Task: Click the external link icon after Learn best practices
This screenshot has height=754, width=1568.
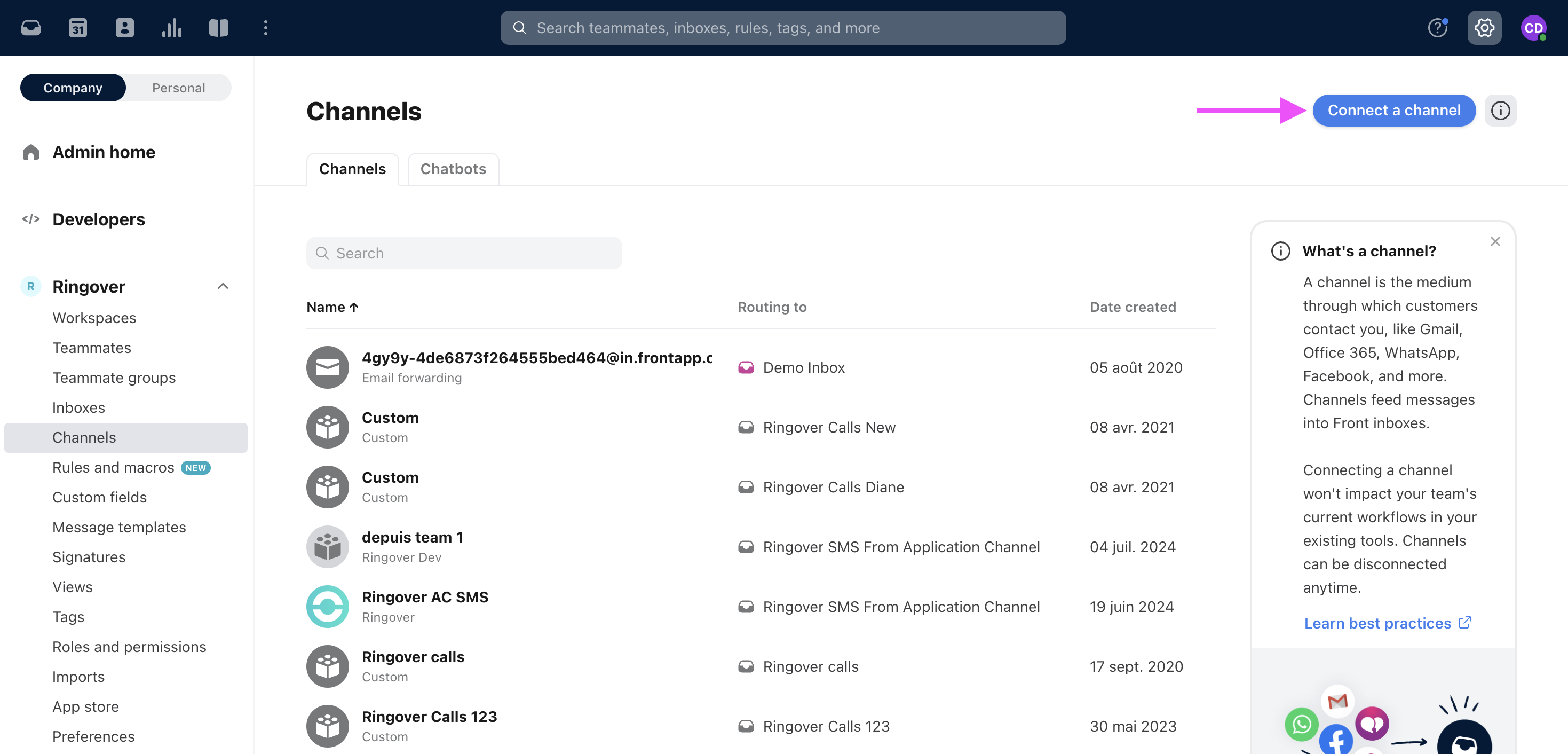Action: point(1464,623)
